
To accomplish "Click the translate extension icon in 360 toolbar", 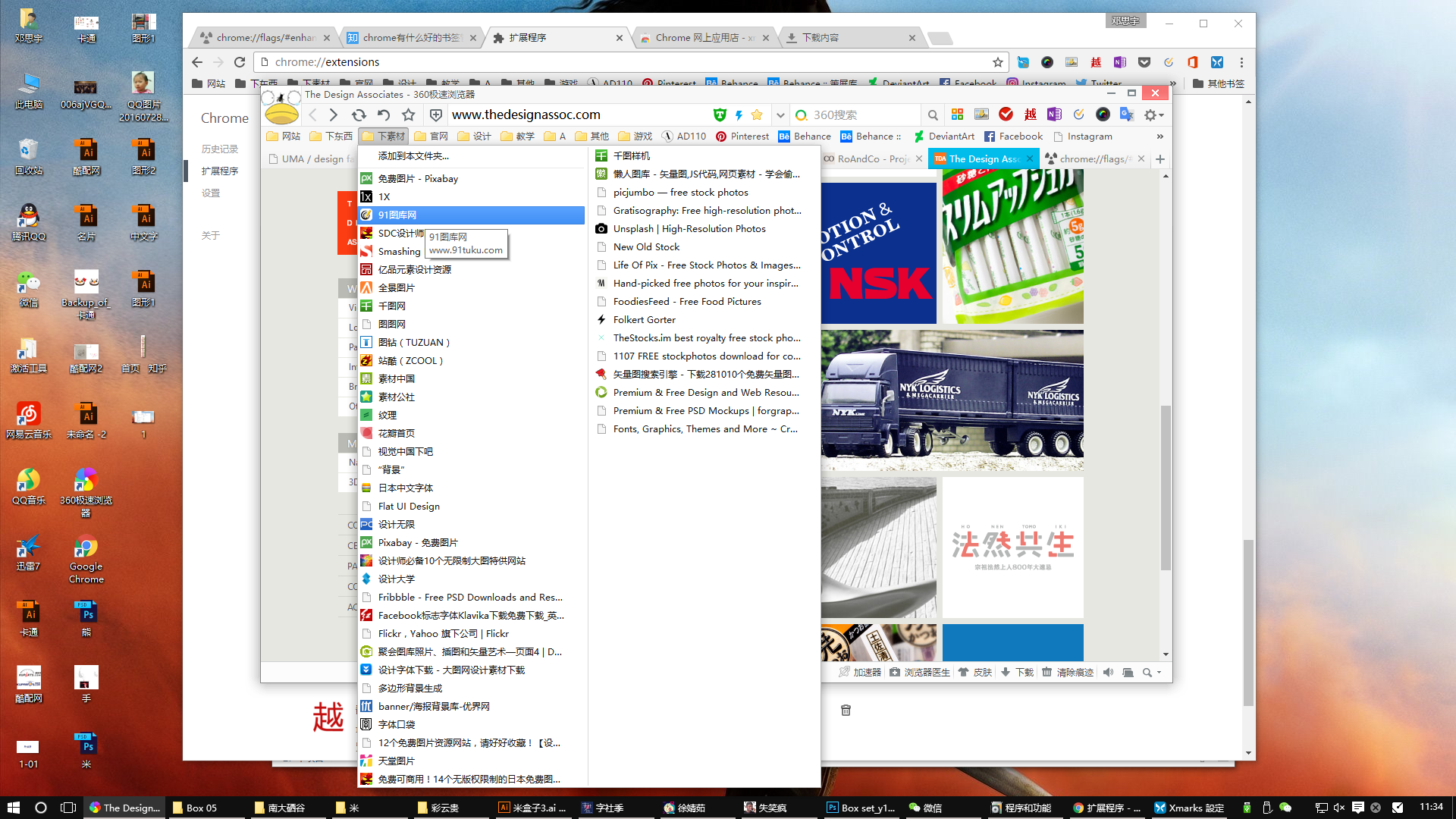I will tap(1127, 115).
